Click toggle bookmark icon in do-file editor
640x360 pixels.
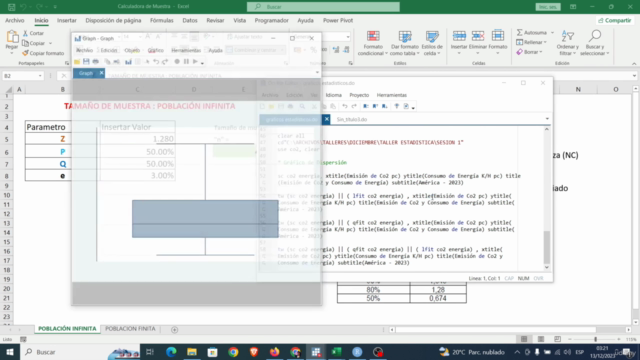366,106
